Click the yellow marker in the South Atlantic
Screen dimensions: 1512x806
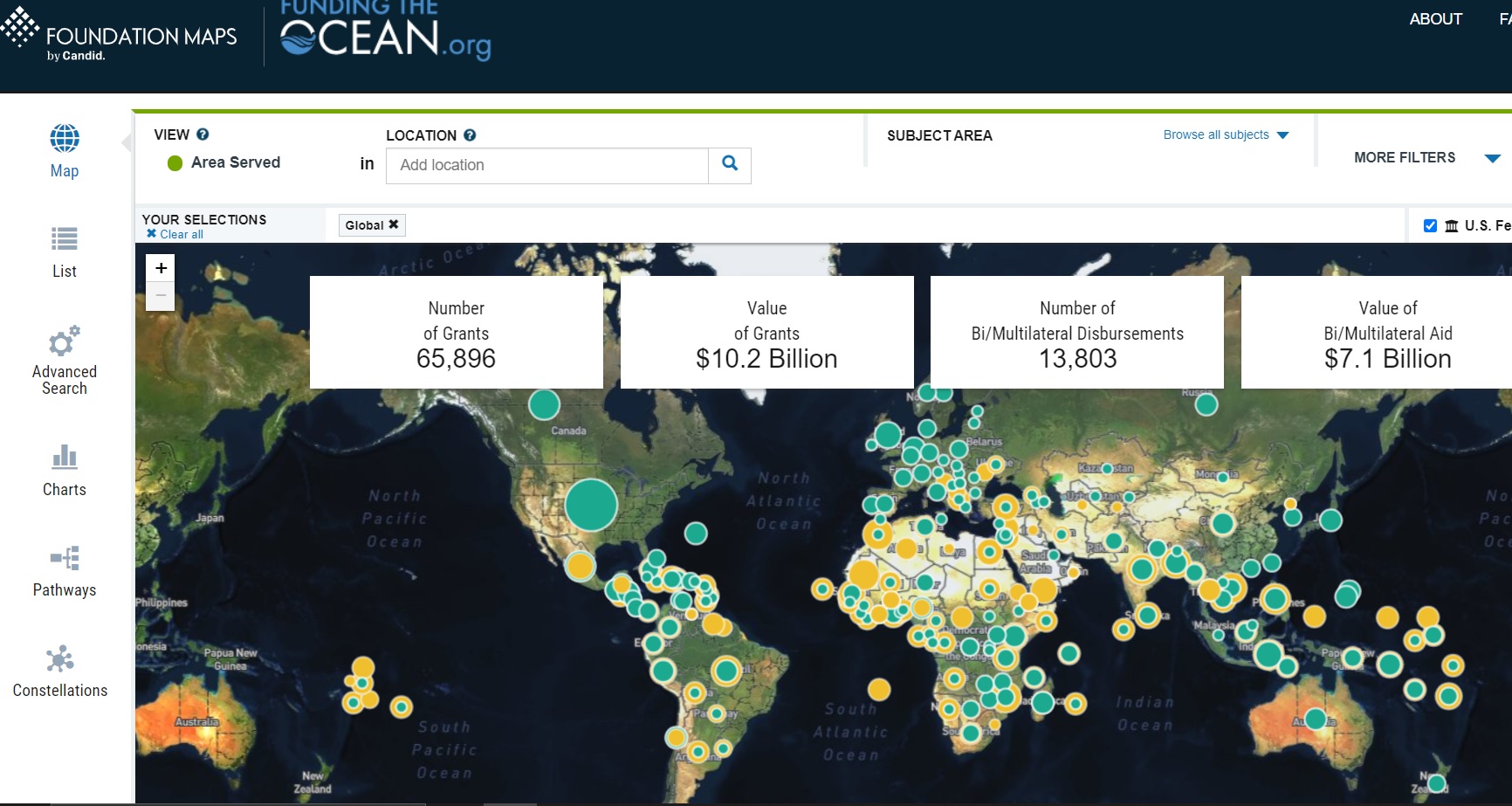[879, 690]
